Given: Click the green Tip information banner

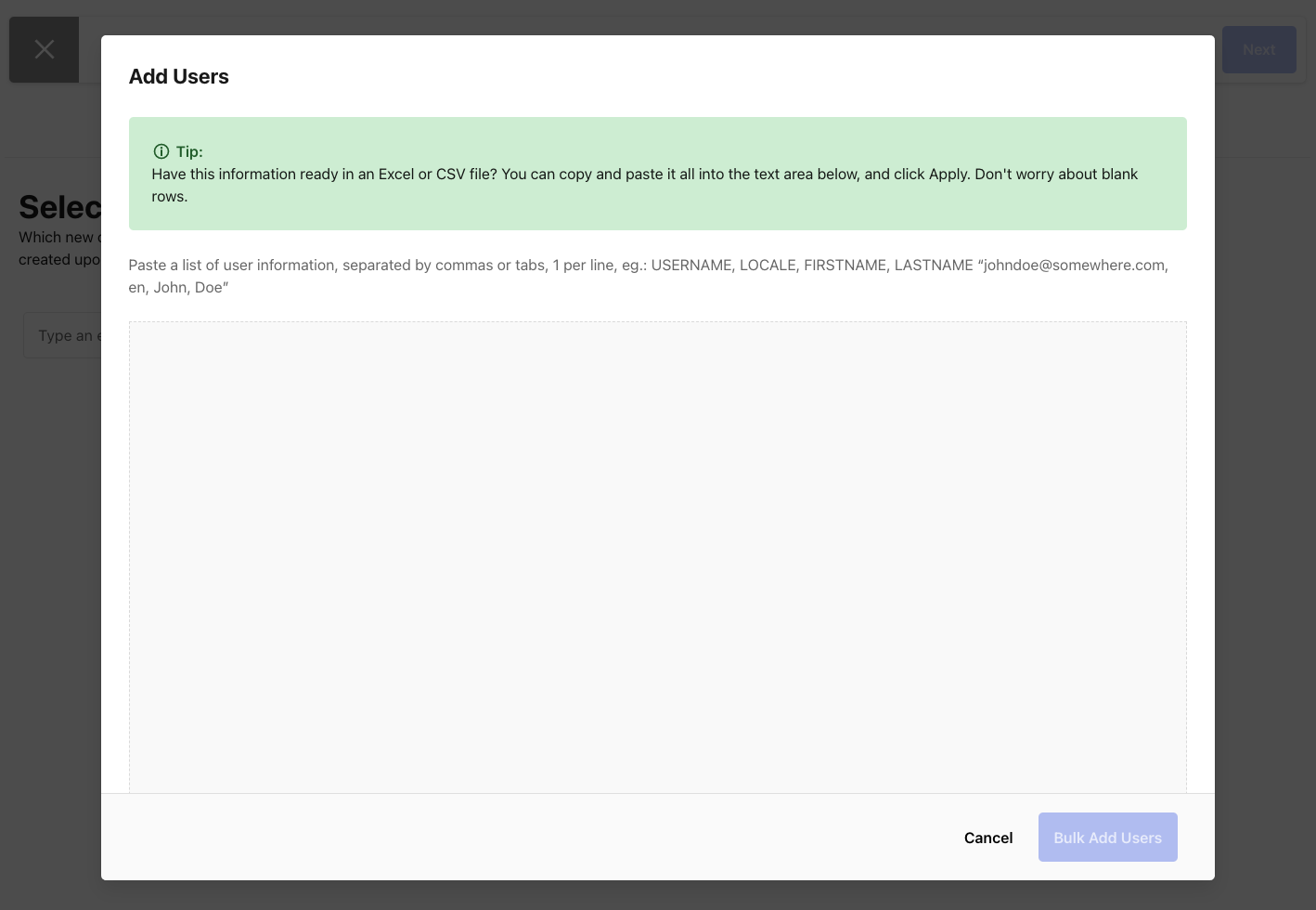Looking at the screenshot, I should (x=657, y=174).
